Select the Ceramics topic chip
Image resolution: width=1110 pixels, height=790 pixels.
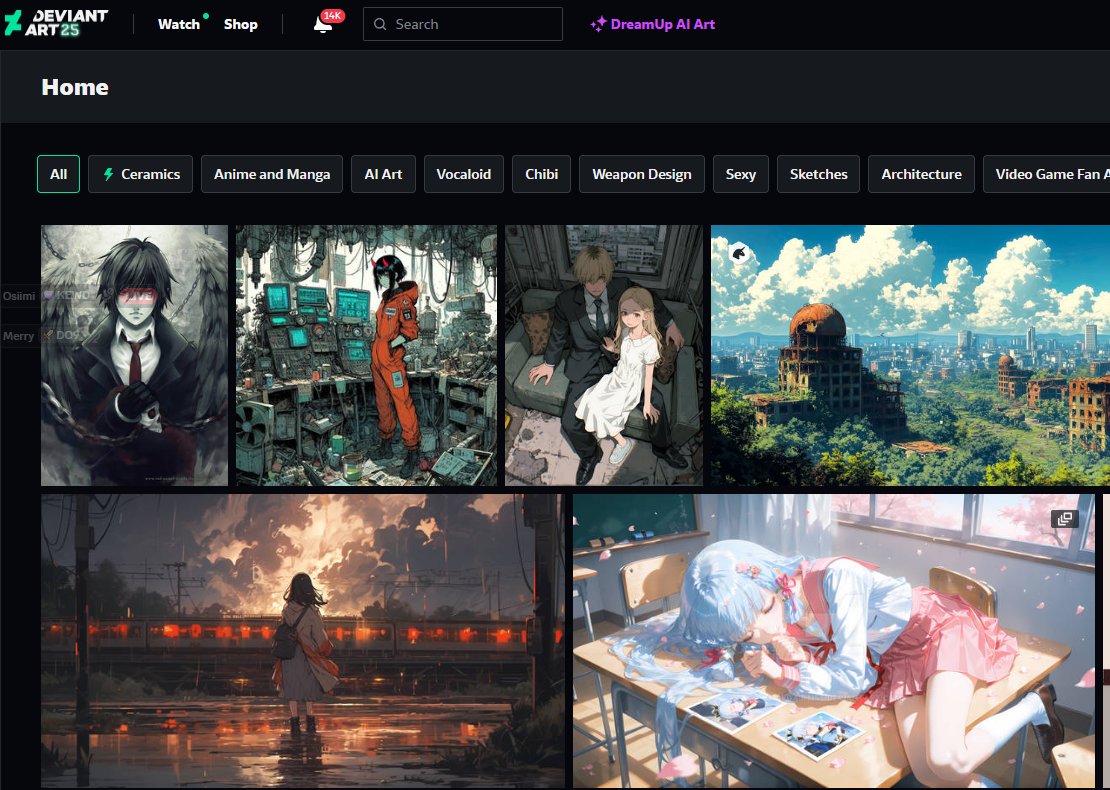point(140,174)
